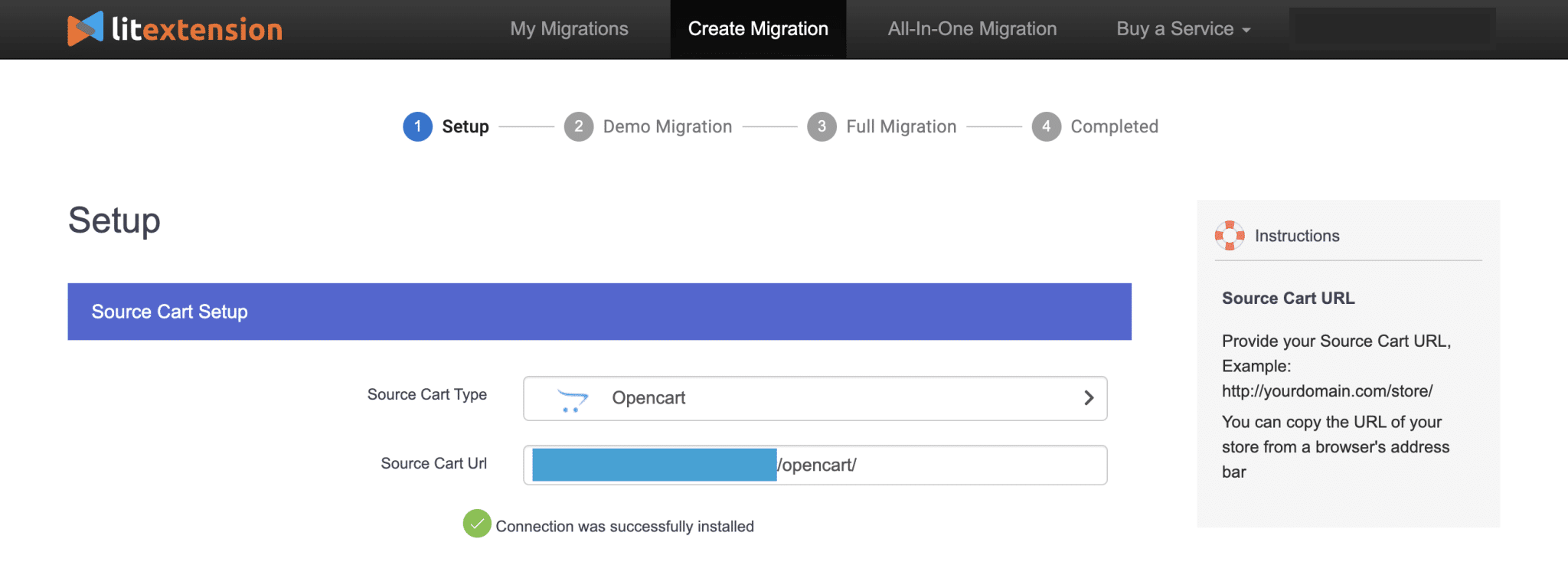Click the Completed step label
The image size is (1568, 565).
pyautogui.click(x=1114, y=126)
